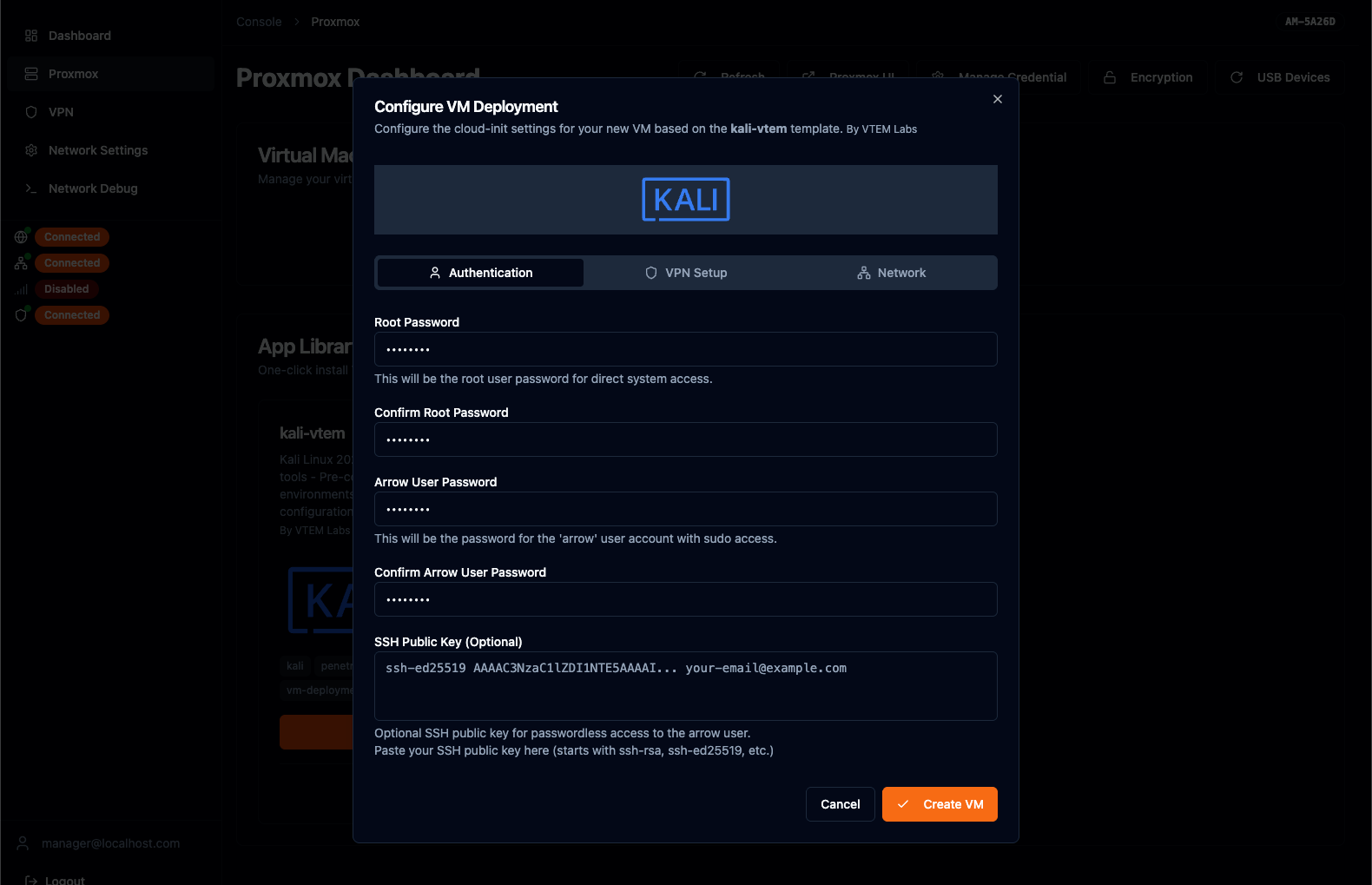Click the Logout arrow icon
Screen dimensions: 1372x885
(31, 880)
